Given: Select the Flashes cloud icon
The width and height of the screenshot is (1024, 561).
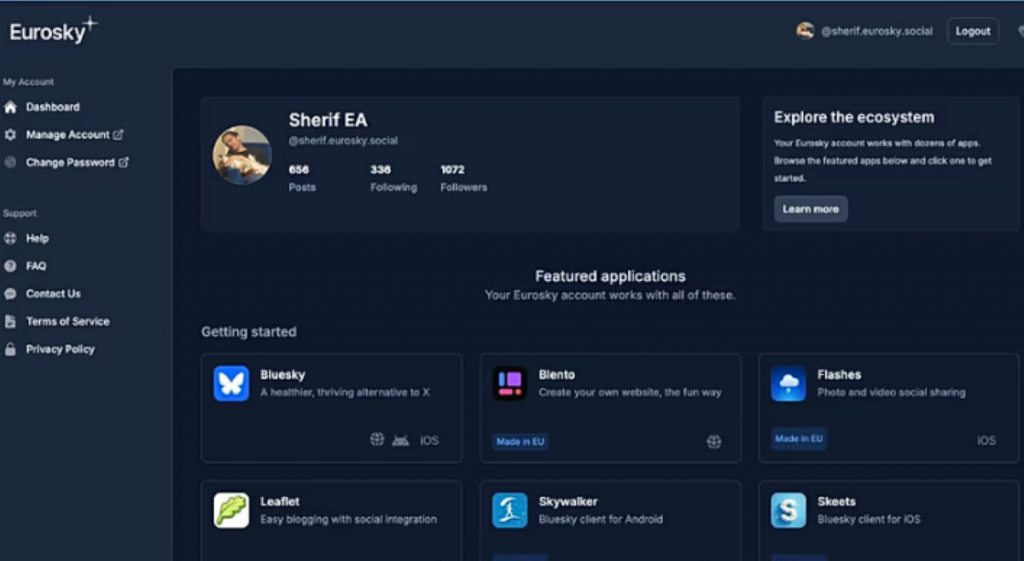Looking at the screenshot, I should pos(788,383).
